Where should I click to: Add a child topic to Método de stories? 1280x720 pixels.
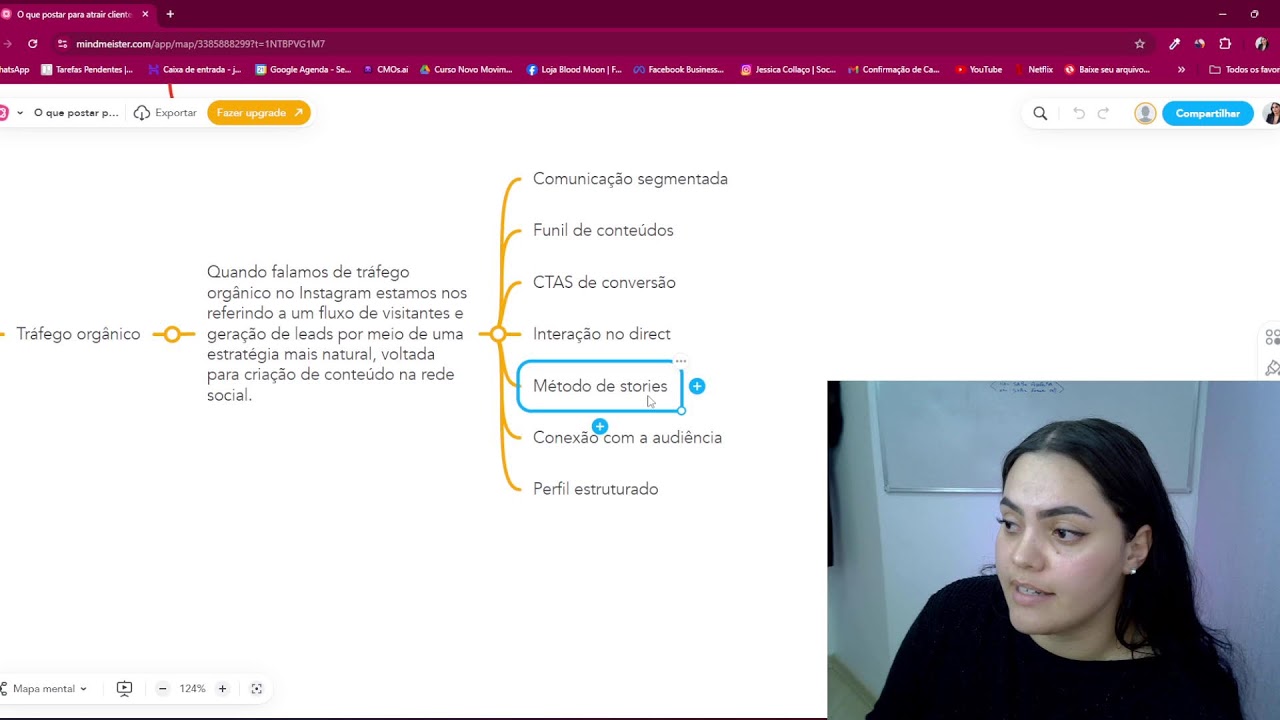[697, 386]
